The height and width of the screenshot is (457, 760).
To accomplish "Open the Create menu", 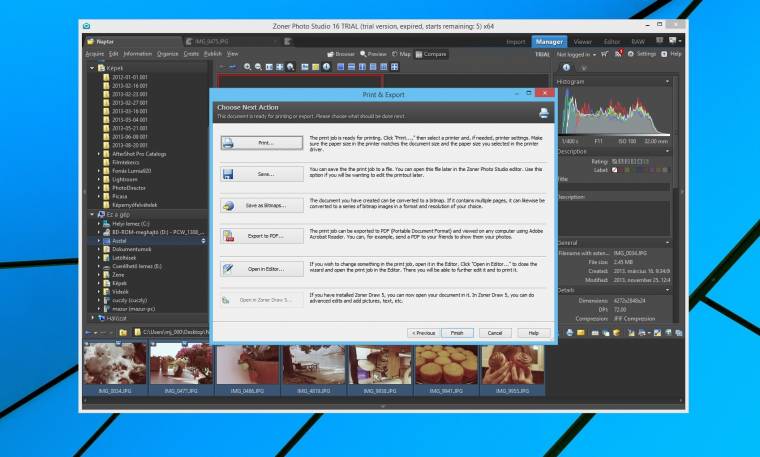I will pyautogui.click(x=191, y=54).
